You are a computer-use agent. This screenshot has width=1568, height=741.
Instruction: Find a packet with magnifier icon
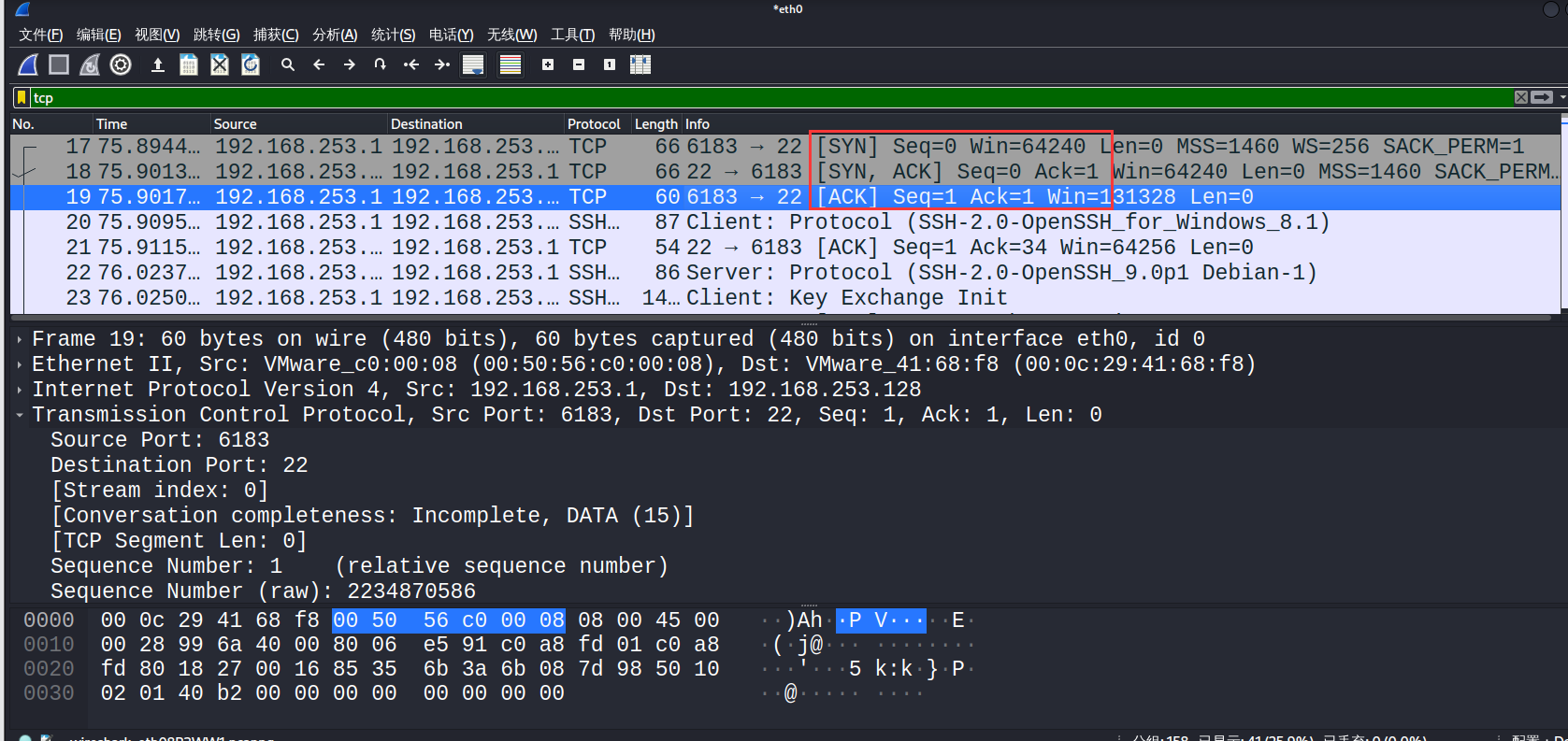288,64
